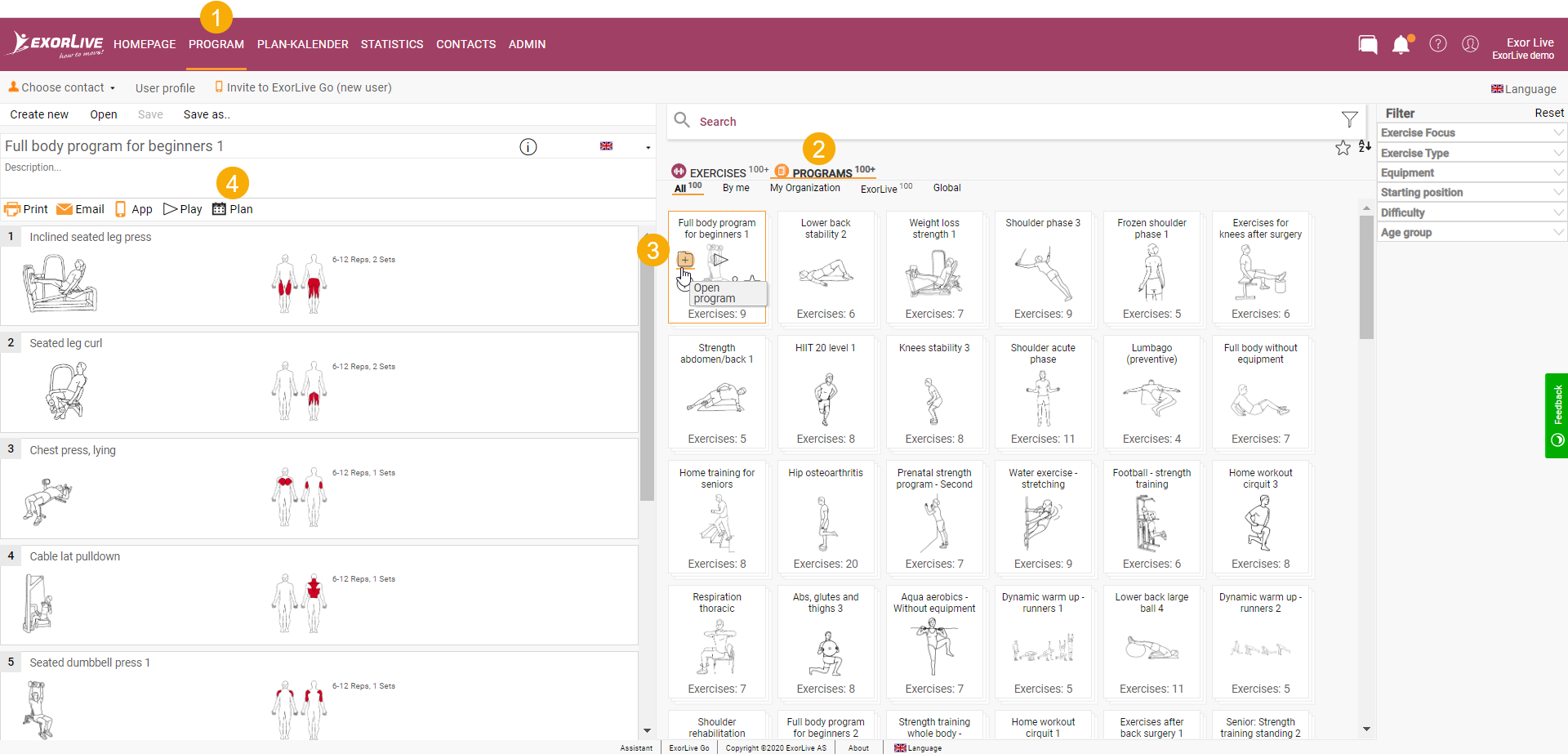This screenshot has height=754, width=1568.
Task: Select Cable lat pulldown exercise row
Action: (x=319, y=596)
